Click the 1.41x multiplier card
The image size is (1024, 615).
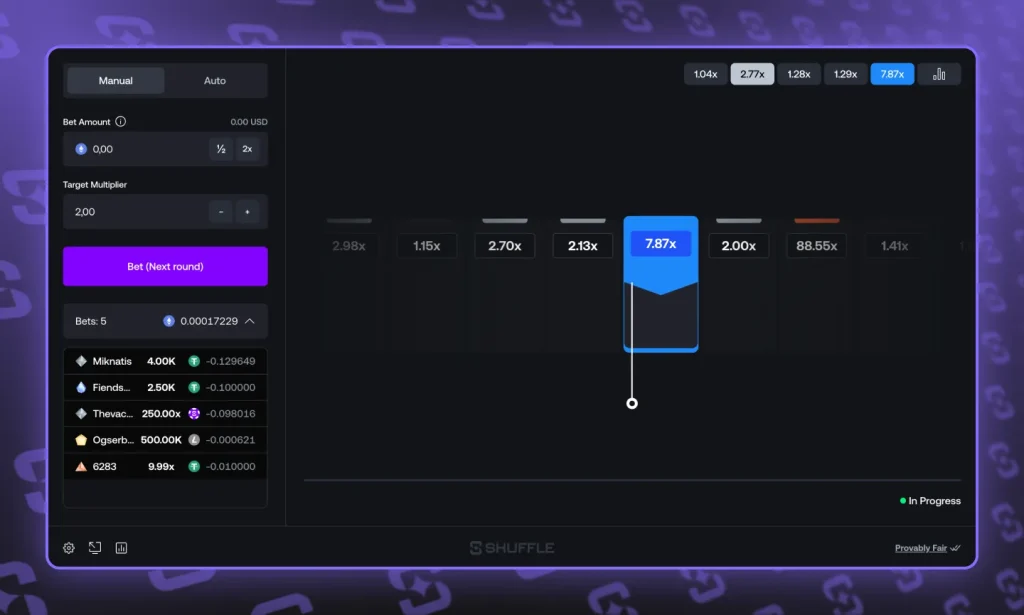[x=895, y=246]
